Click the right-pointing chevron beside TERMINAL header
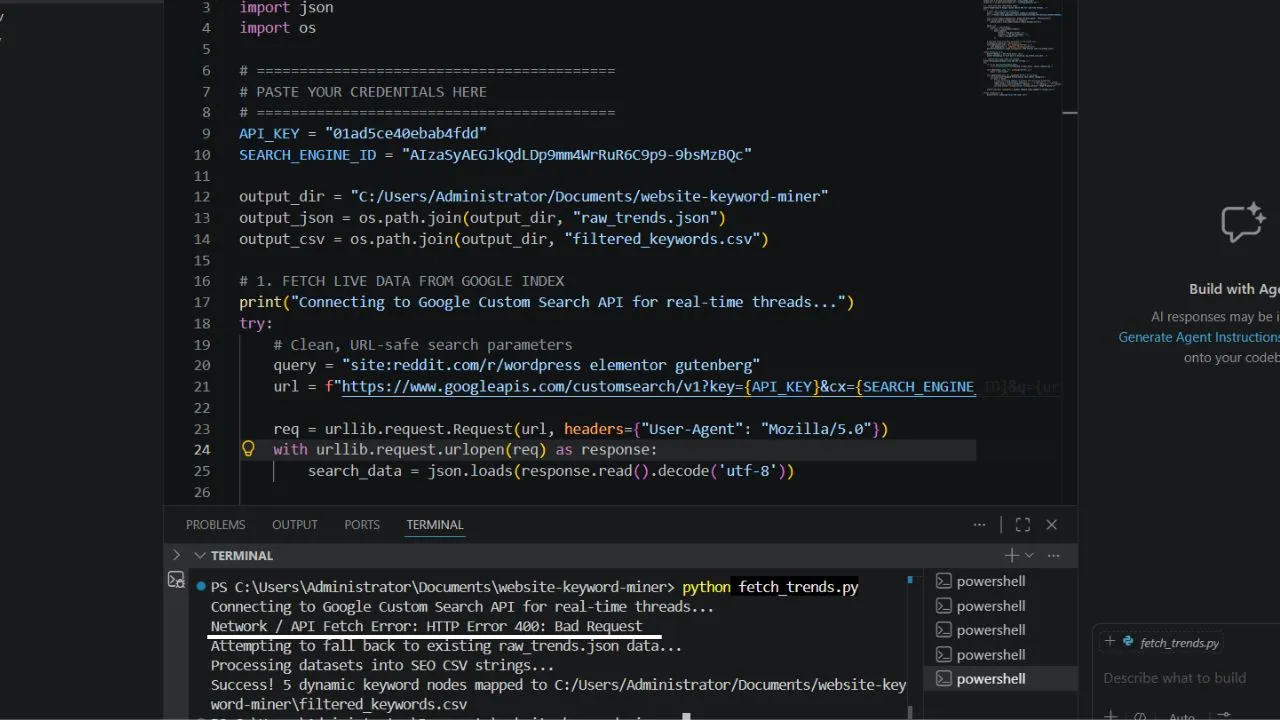 click(x=177, y=555)
